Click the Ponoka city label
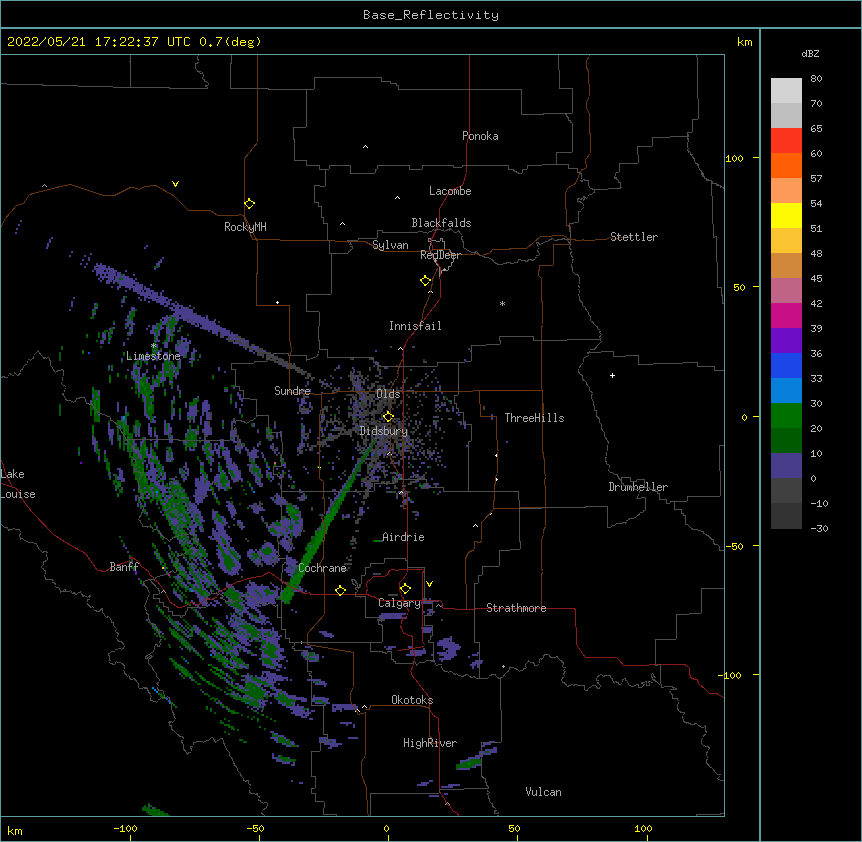This screenshot has width=862, height=842. pyautogui.click(x=480, y=136)
